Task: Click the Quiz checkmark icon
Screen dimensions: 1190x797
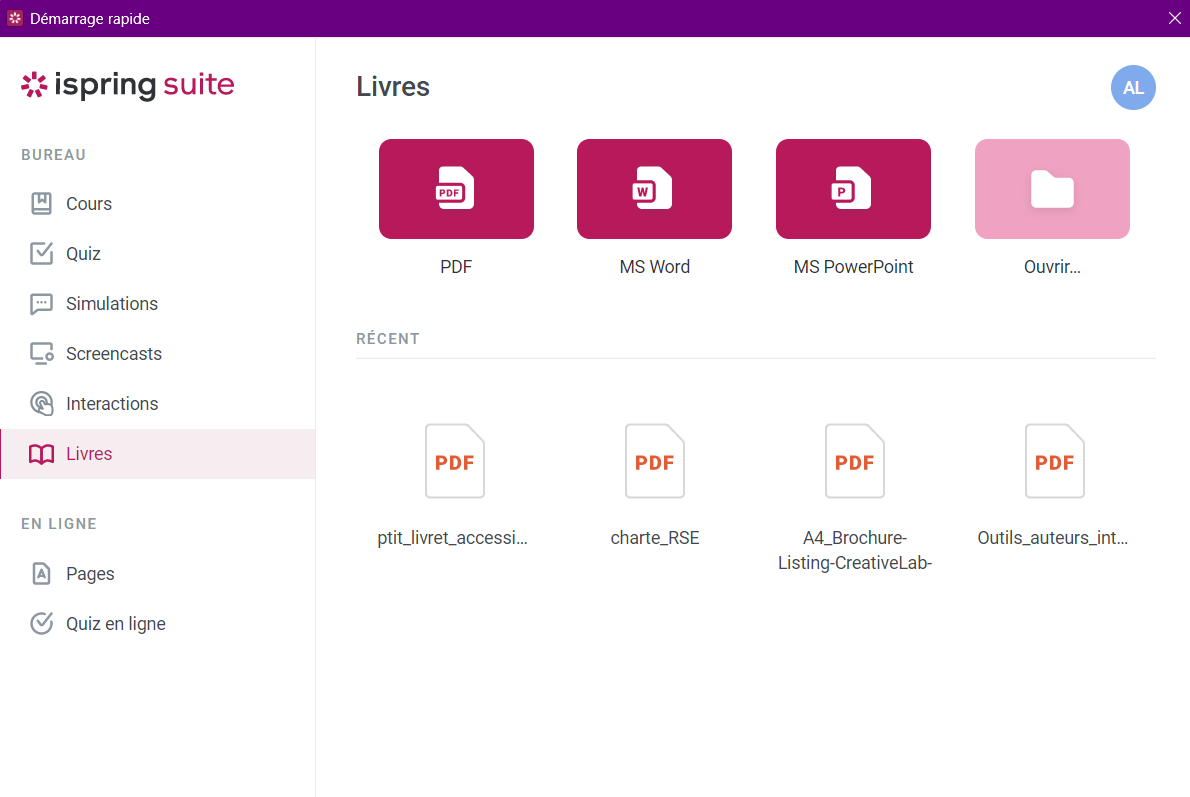Action: click(x=41, y=254)
